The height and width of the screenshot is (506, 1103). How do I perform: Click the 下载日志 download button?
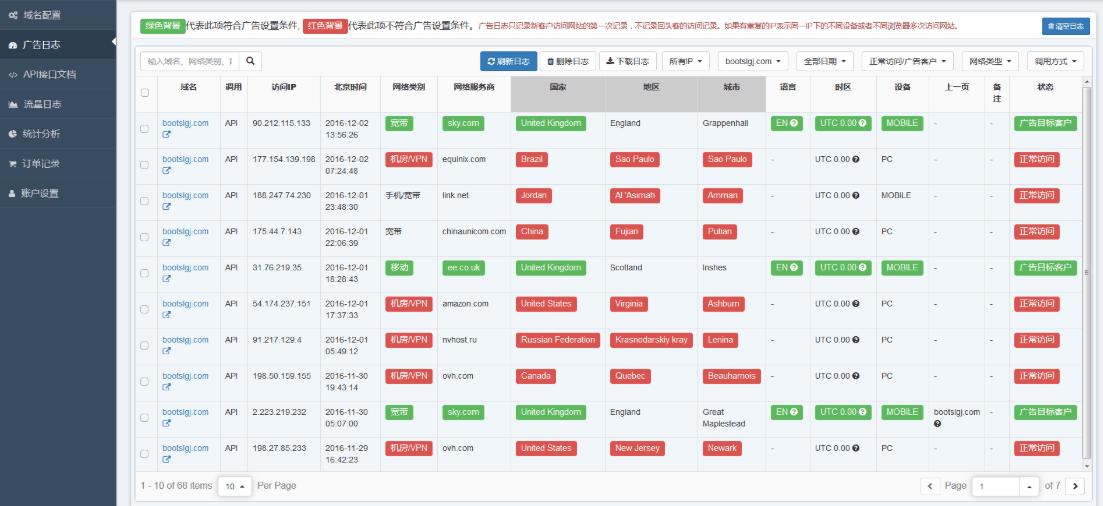click(x=628, y=61)
